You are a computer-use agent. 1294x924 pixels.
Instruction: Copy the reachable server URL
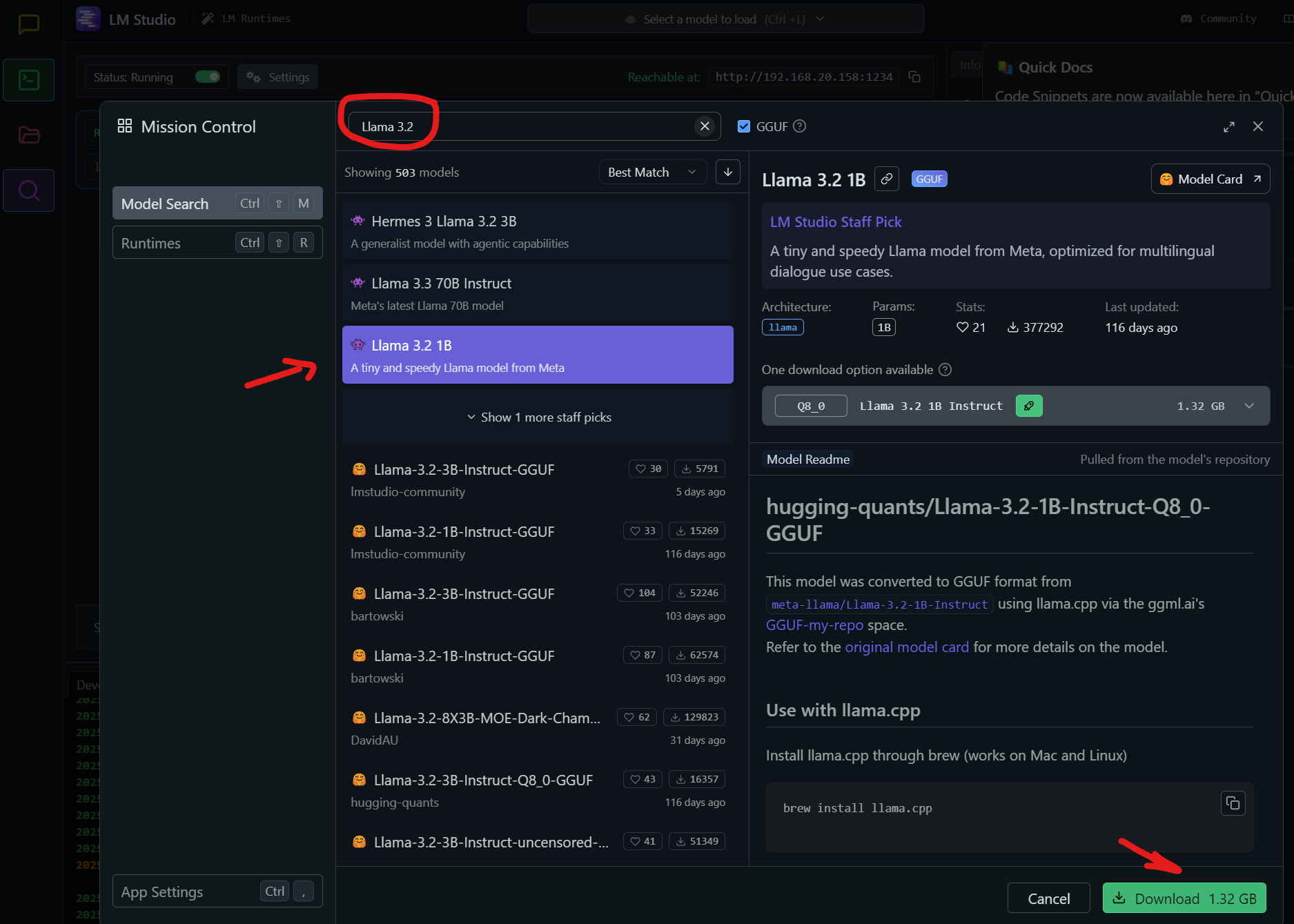915,77
